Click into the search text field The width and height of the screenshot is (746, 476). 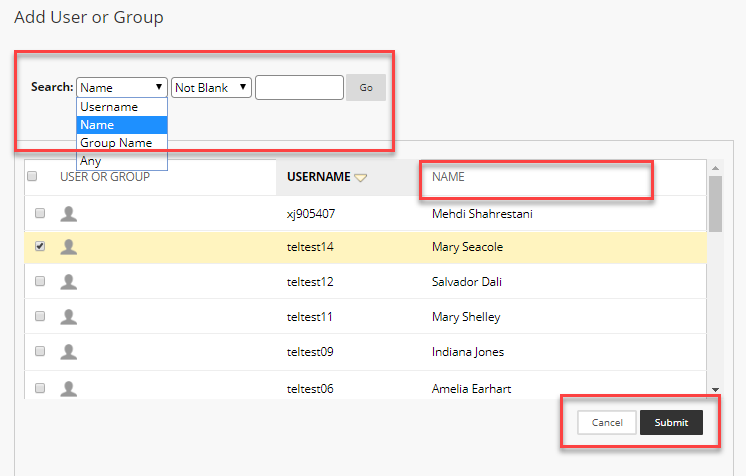pos(299,88)
